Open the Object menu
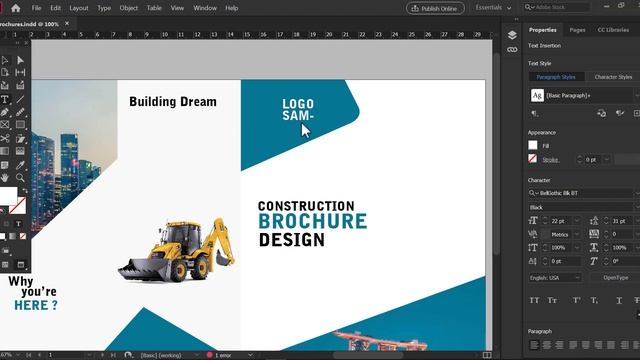This screenshot has width=640, height=360. click(129, 8)
